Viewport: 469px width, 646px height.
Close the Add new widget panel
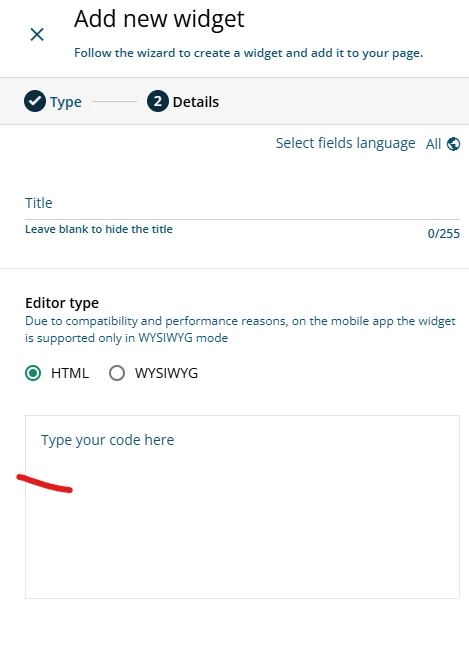[x=37, y=35]
